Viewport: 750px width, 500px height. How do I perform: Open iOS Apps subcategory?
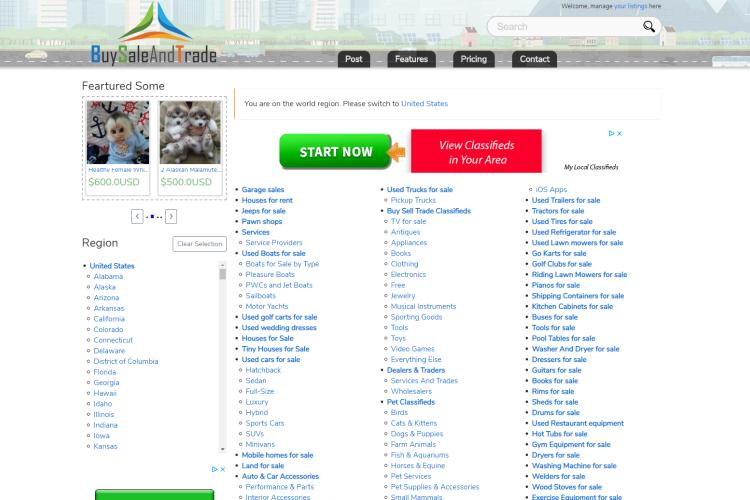(551, 190)
